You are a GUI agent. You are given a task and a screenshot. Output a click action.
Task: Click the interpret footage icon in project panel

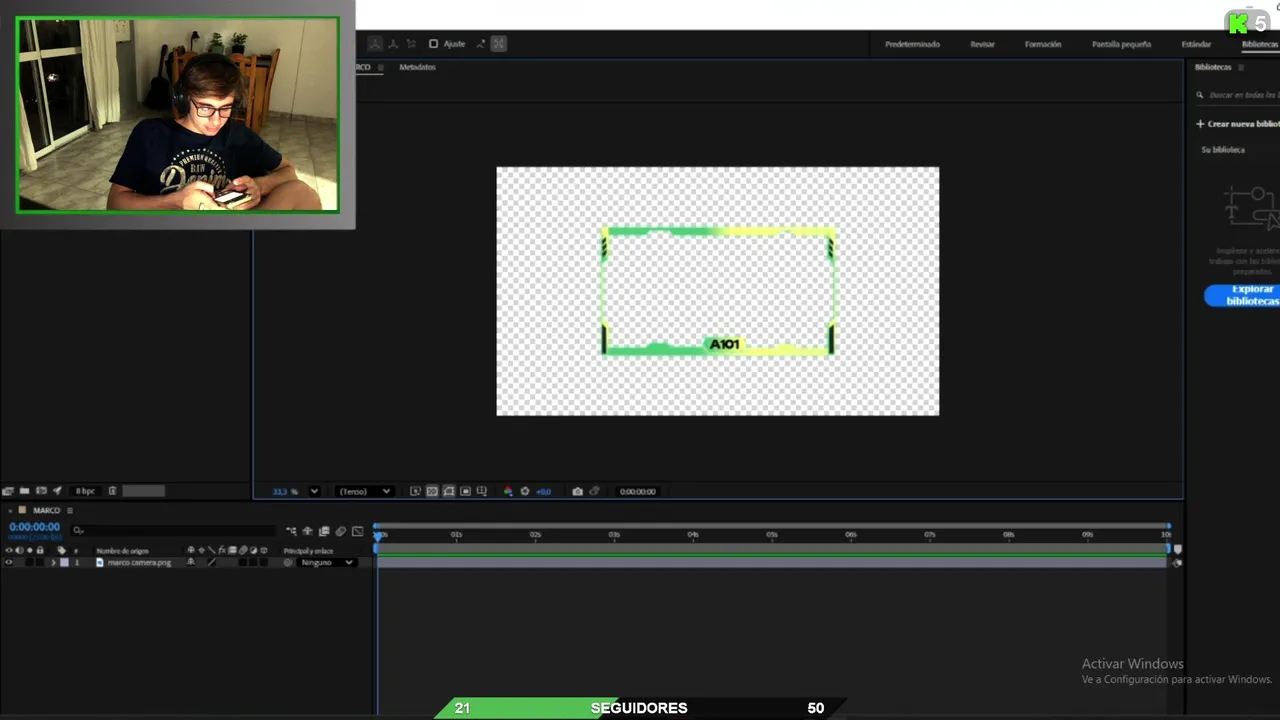point(8,491)
